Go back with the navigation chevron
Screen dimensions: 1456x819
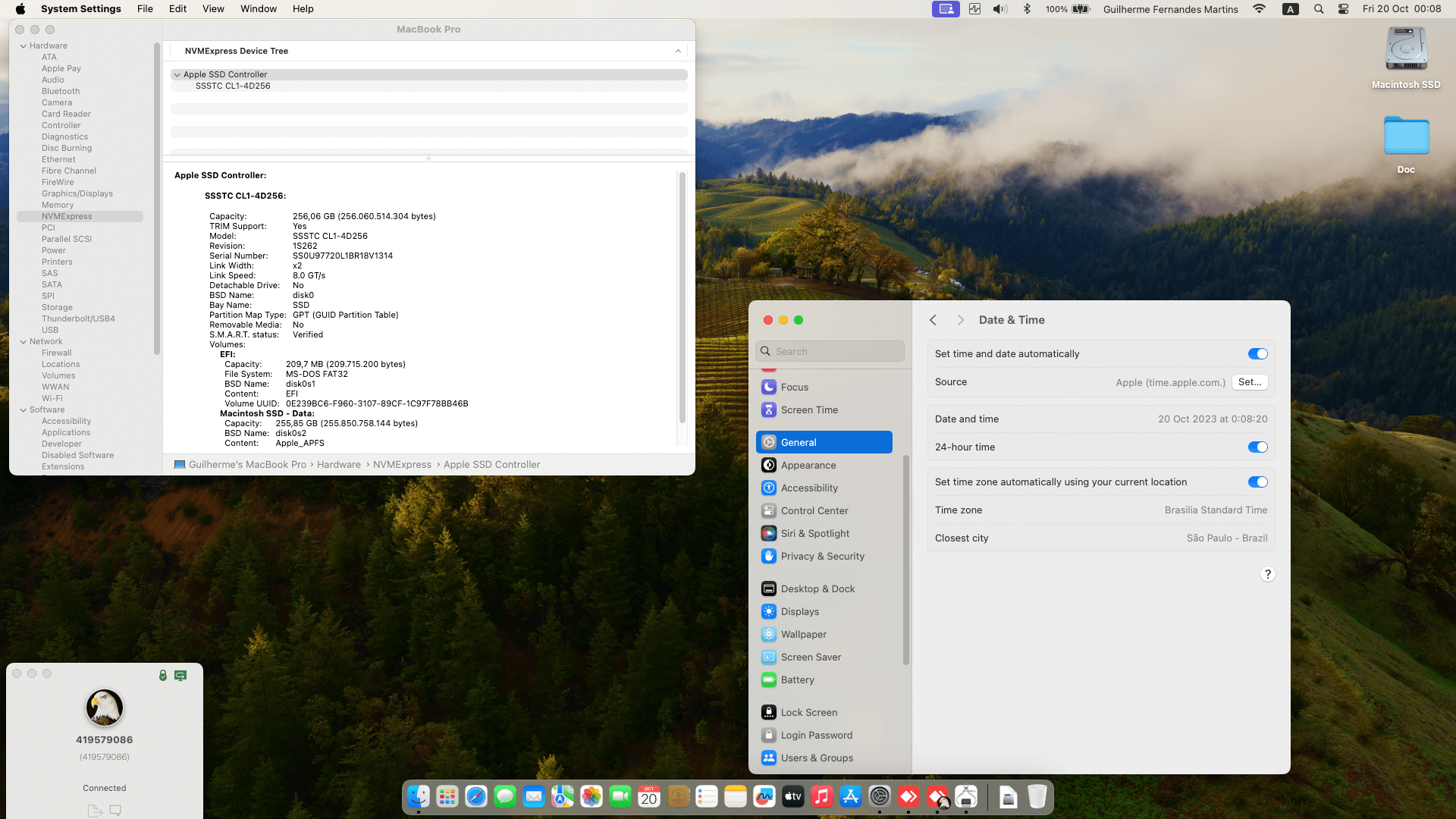click(933, 320)
